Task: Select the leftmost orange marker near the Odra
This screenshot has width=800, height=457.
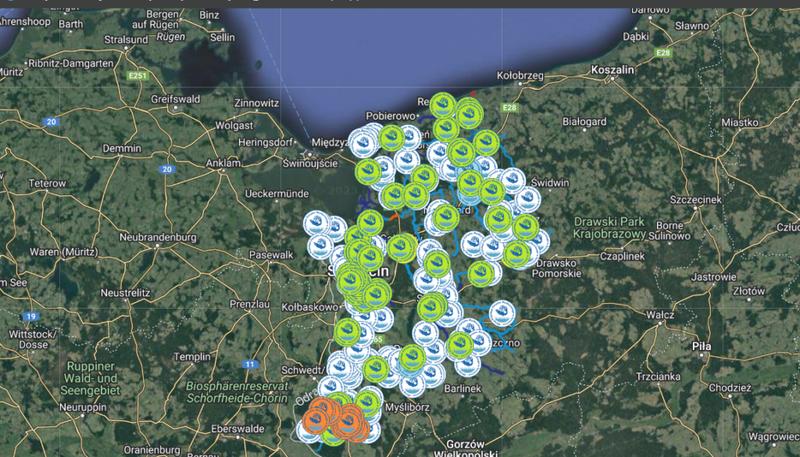Action: (315, 421)
